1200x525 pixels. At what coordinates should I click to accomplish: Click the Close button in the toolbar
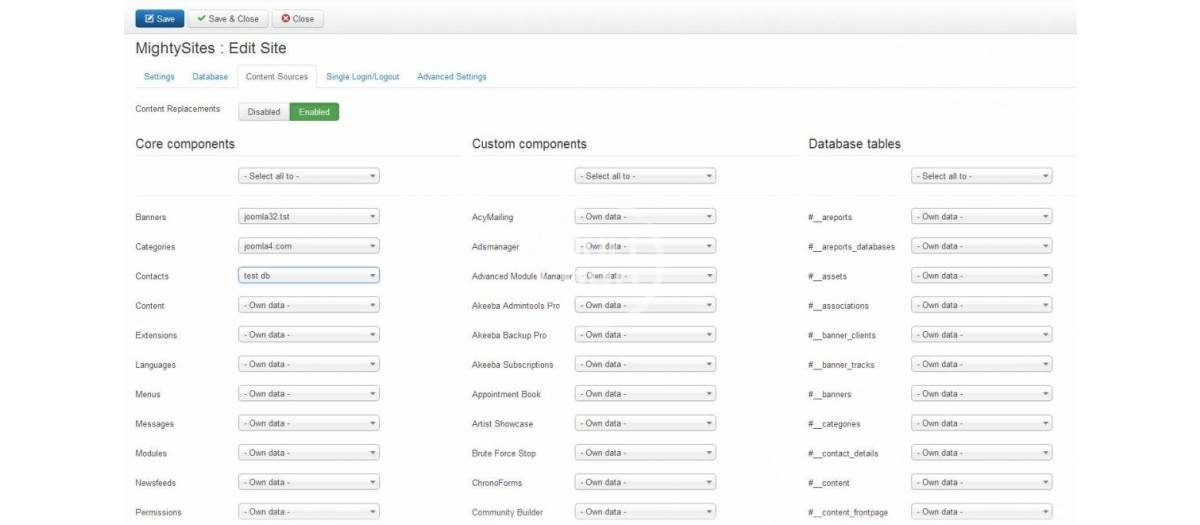click(x=297, y=18)
